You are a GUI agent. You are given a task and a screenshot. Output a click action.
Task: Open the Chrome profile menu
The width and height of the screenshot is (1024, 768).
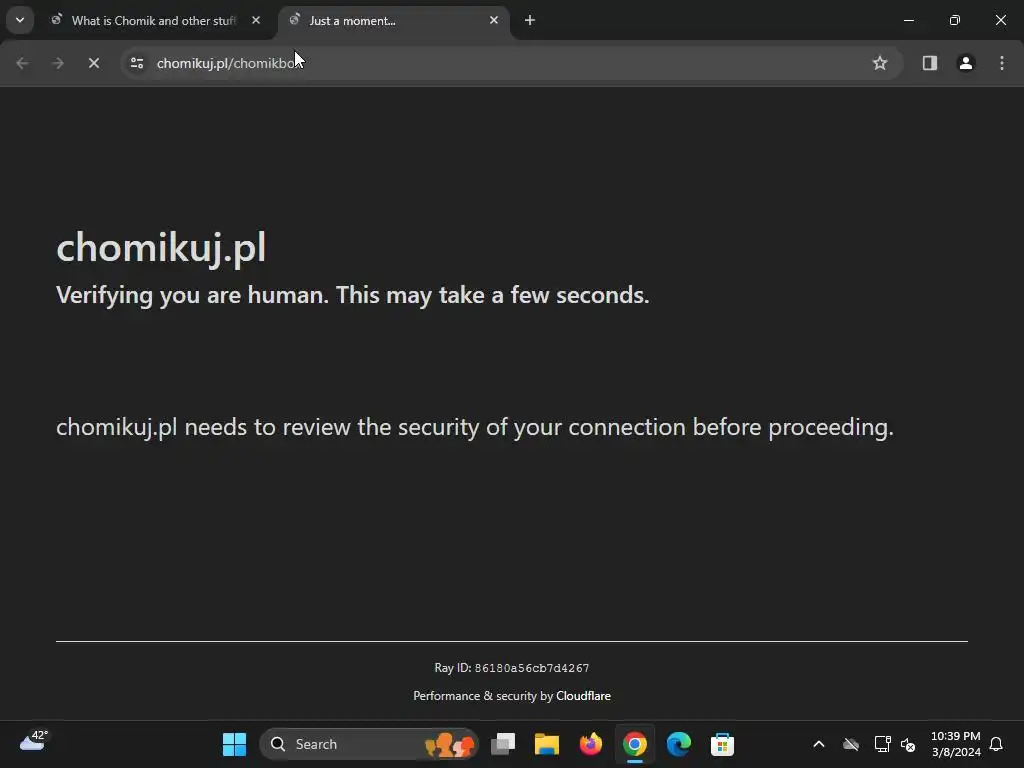965,63
